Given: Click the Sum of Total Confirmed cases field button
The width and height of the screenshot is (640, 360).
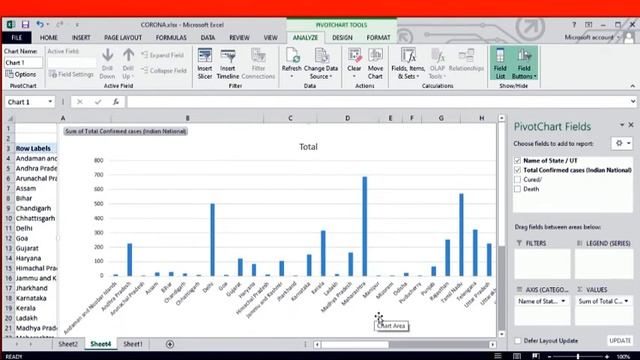Looking at the screenshot, I should click(125, 131).
